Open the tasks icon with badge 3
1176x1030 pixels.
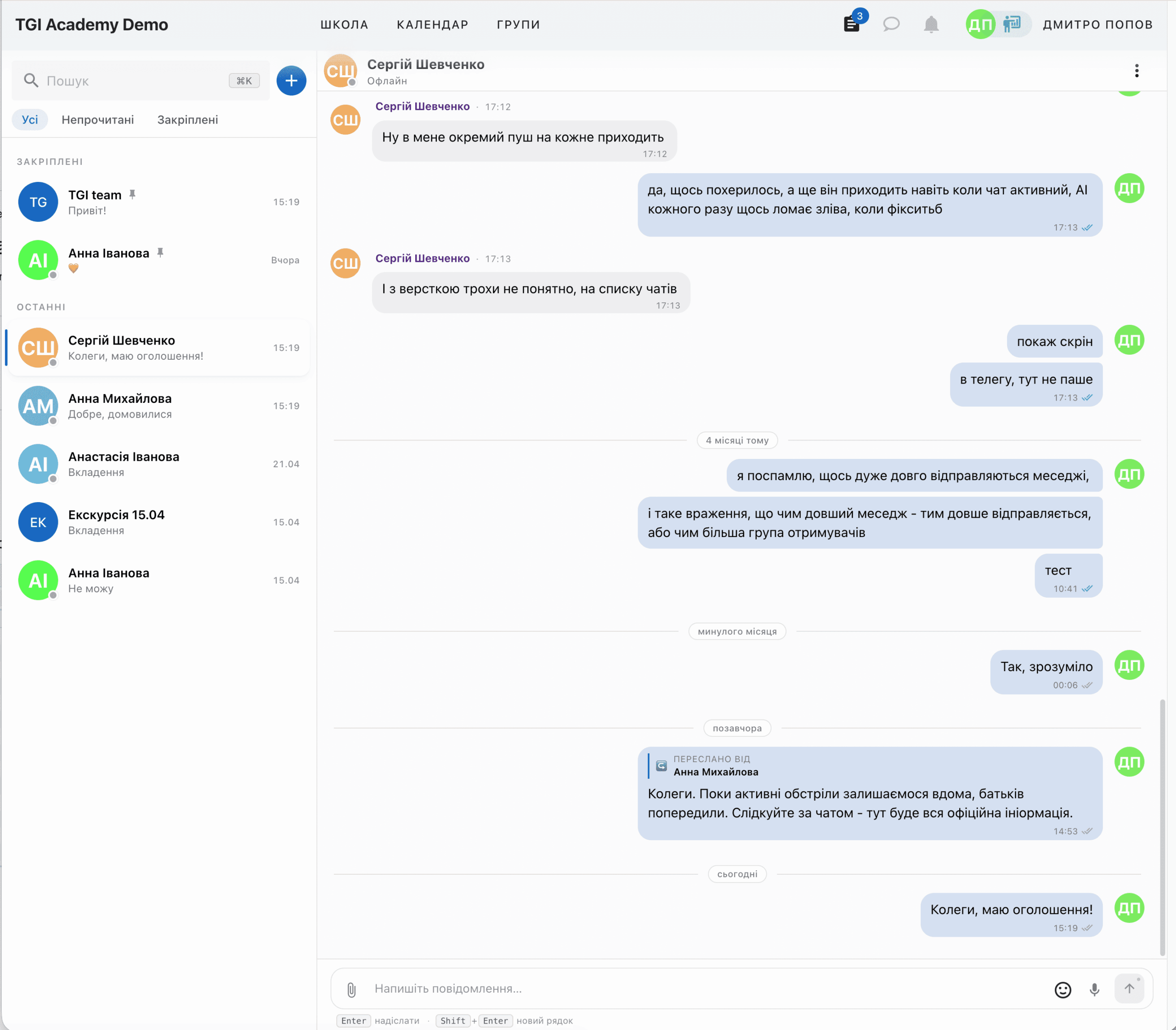click(x=852, y=23)
